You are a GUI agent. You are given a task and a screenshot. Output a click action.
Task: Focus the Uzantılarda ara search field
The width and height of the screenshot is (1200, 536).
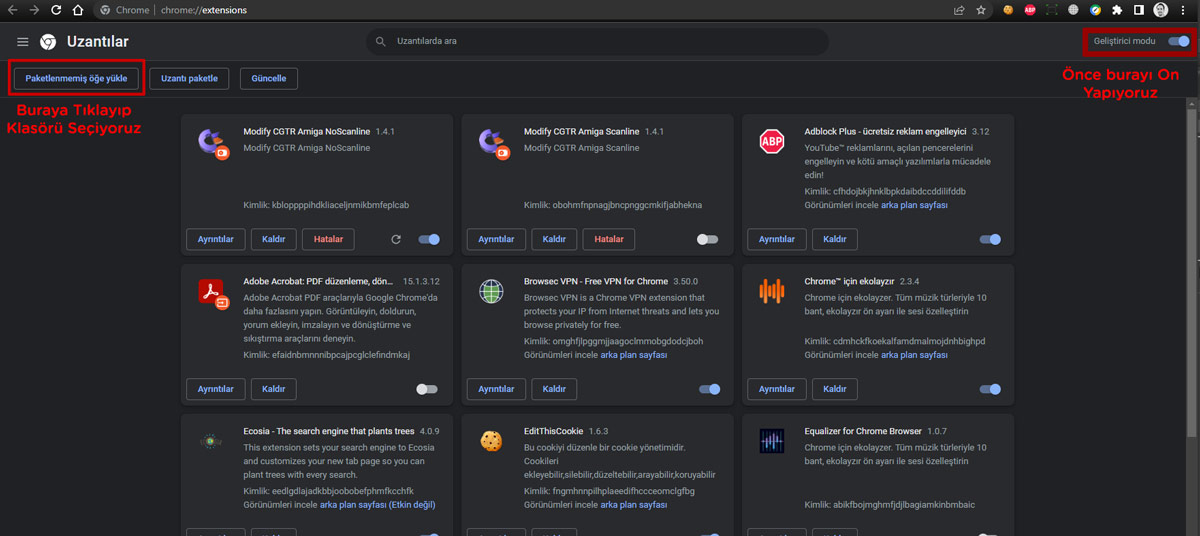click(597, 42)
